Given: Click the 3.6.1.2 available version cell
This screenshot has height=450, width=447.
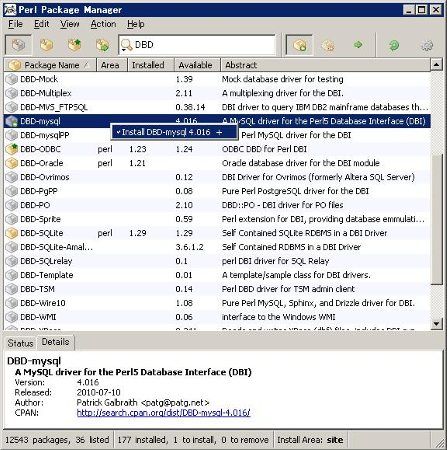Looking at the screenshot, I should pos(189,247).
